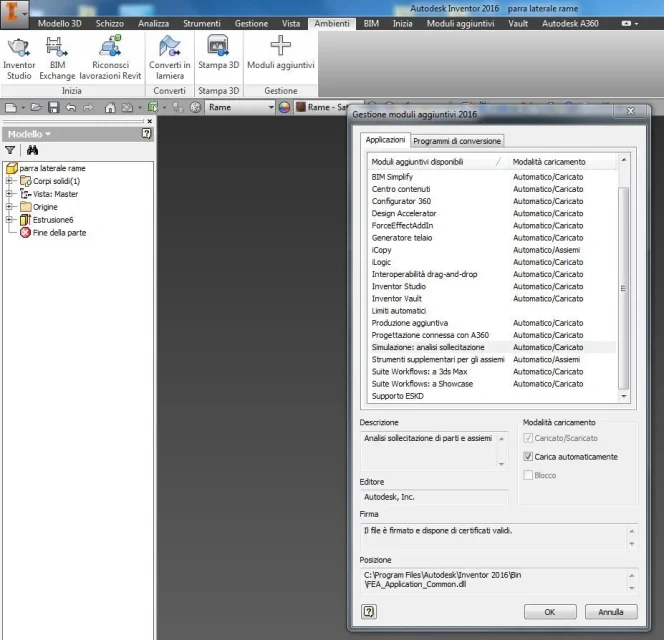This screenshot has width=664, height=640.
Task: Filter the model browser
Action: 10,150
